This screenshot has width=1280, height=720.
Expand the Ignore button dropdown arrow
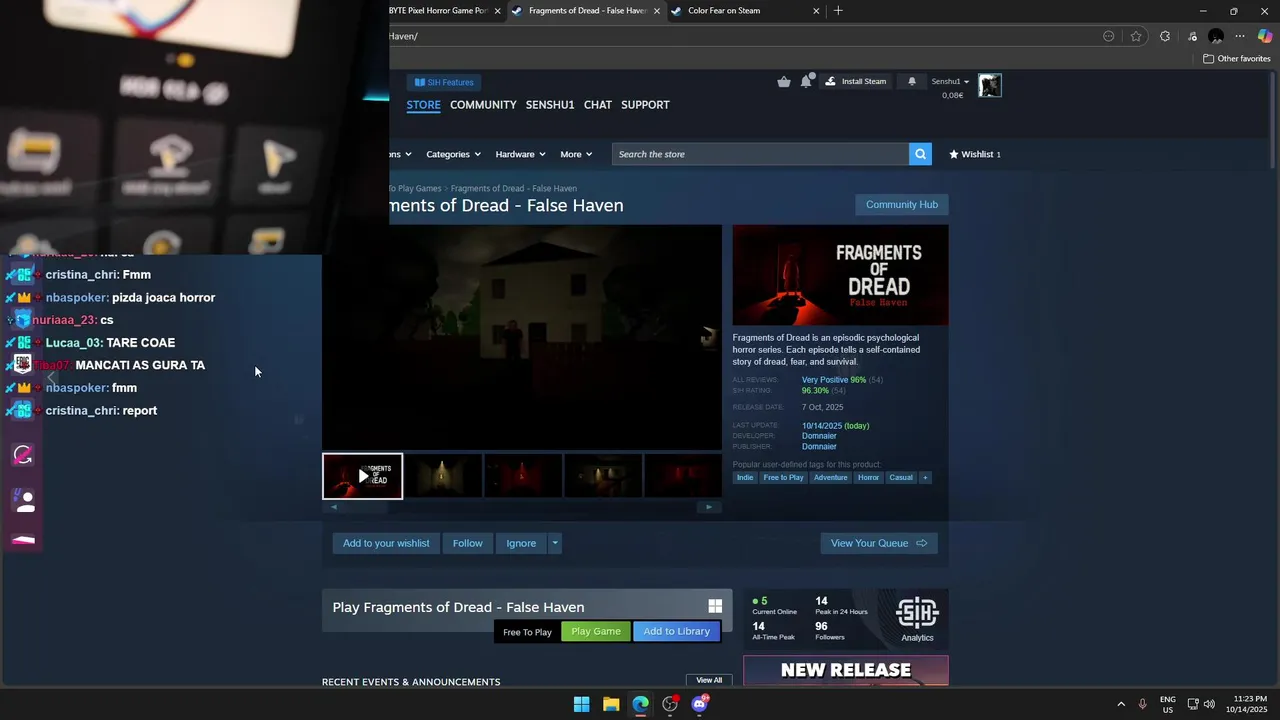[x=555, y=543]
